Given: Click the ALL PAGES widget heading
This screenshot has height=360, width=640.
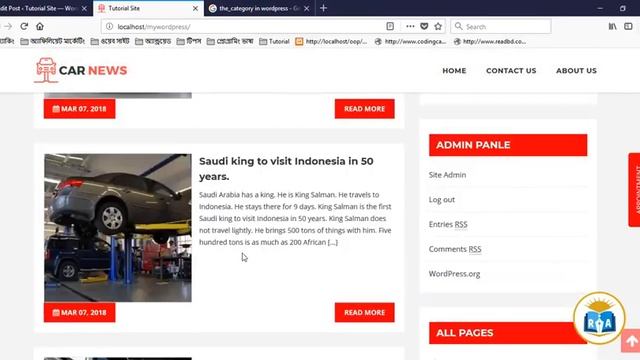Looking at the screenshot, I should tap(508, 333).
